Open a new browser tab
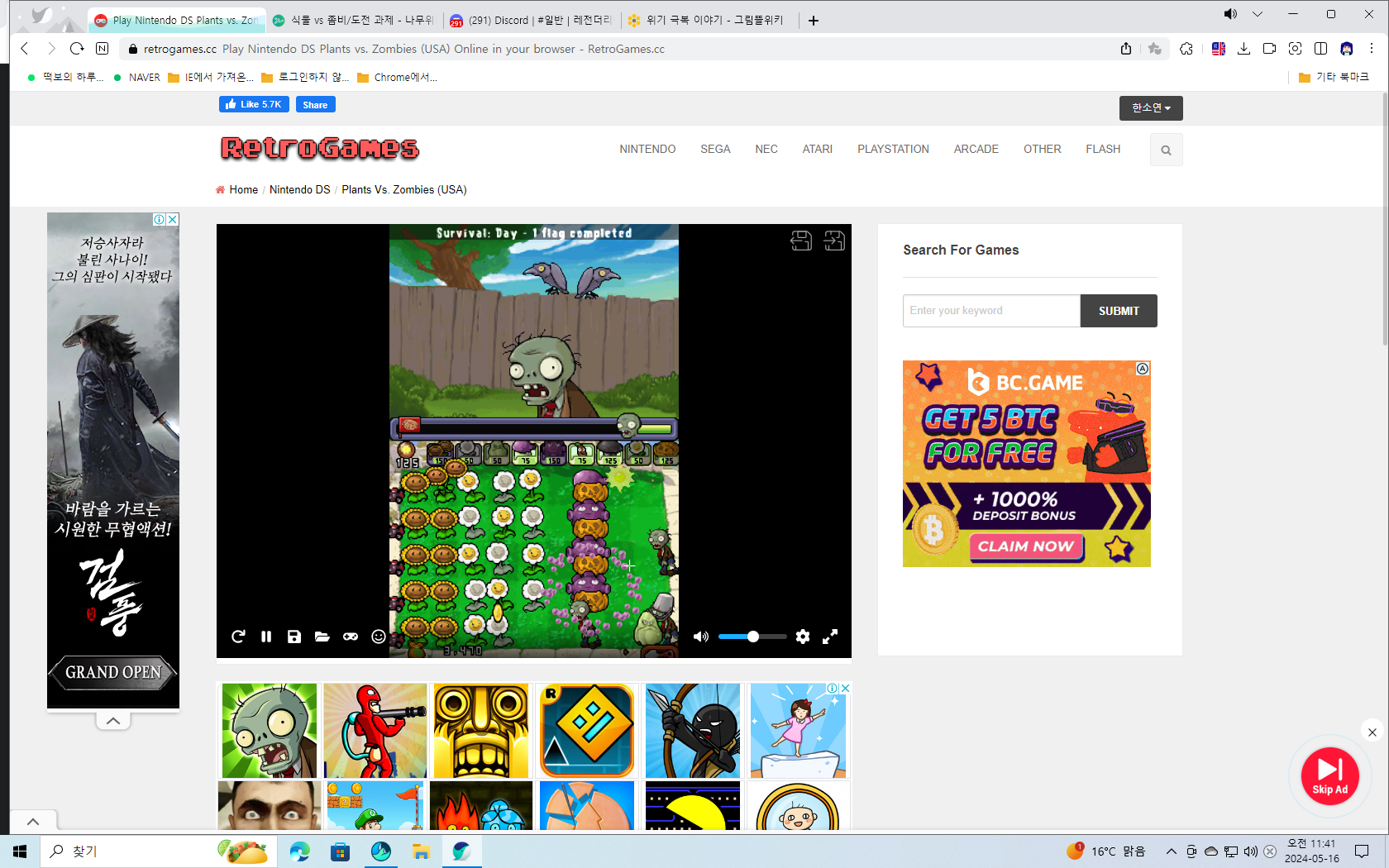 pos(814,21)
